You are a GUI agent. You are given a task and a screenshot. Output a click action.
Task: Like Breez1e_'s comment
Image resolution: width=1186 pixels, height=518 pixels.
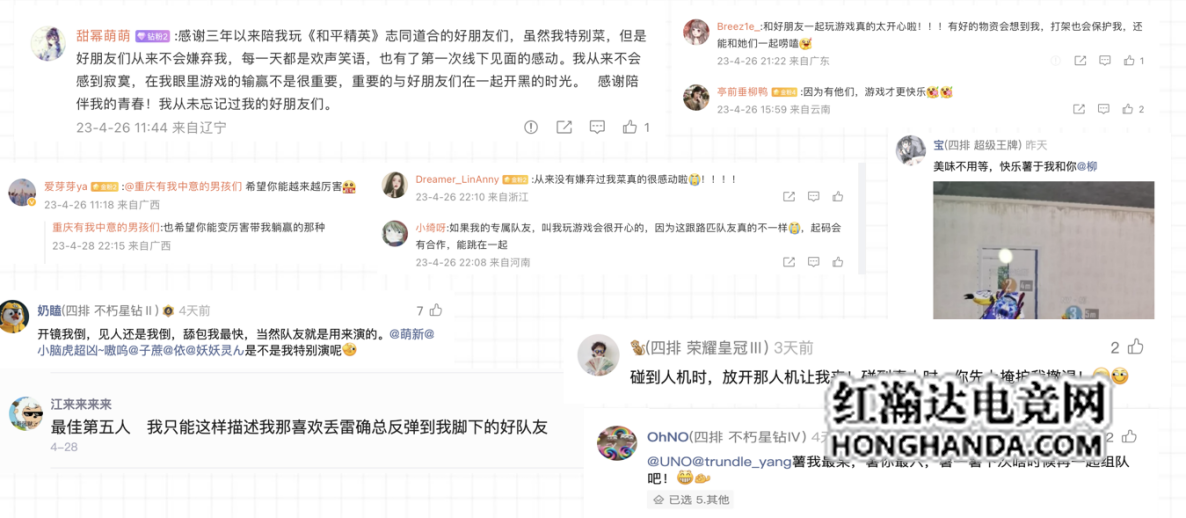[1129, 60]
